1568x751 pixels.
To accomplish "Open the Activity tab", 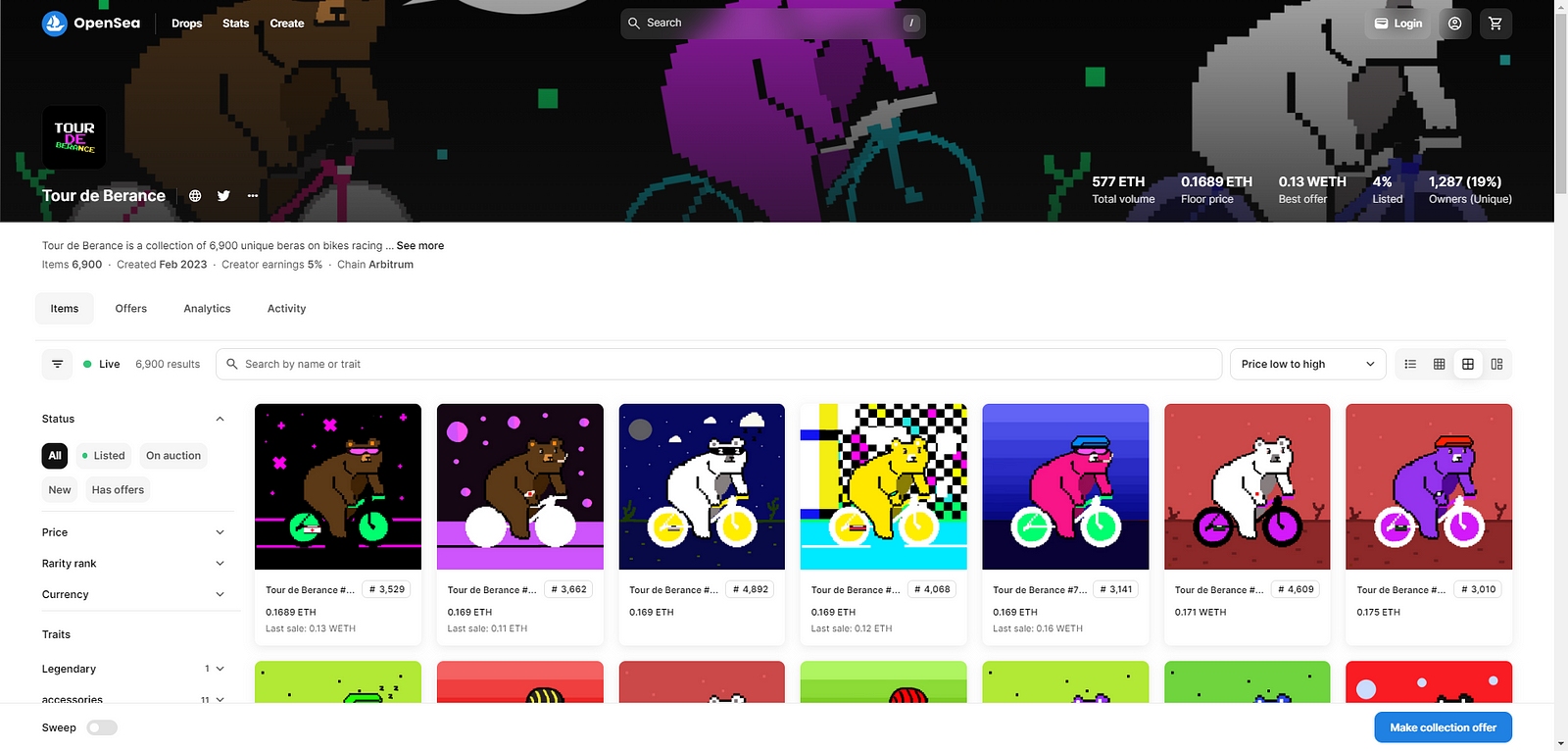I will click(286, 309).
